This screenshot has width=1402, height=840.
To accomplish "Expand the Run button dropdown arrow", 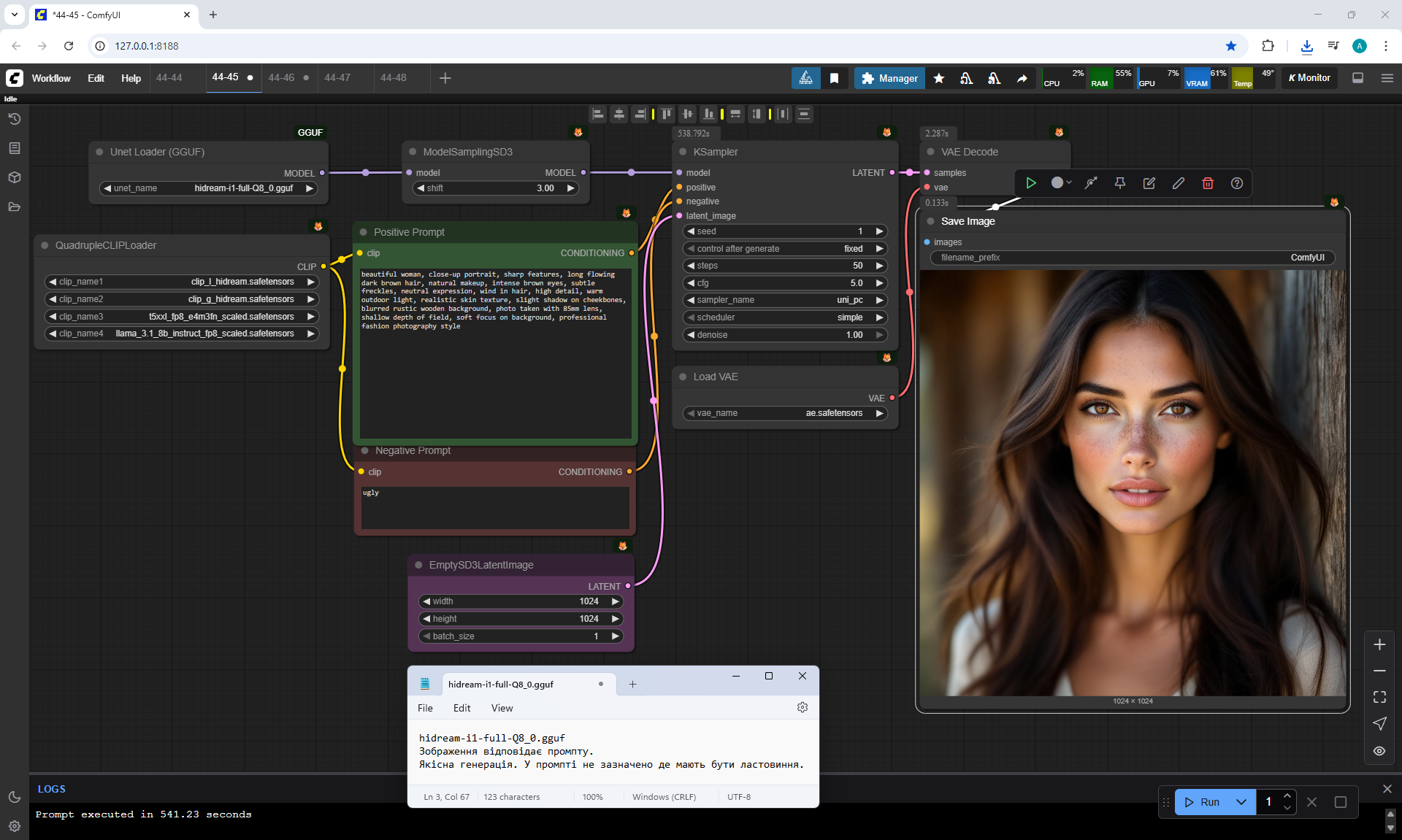I will (1241, 802).
